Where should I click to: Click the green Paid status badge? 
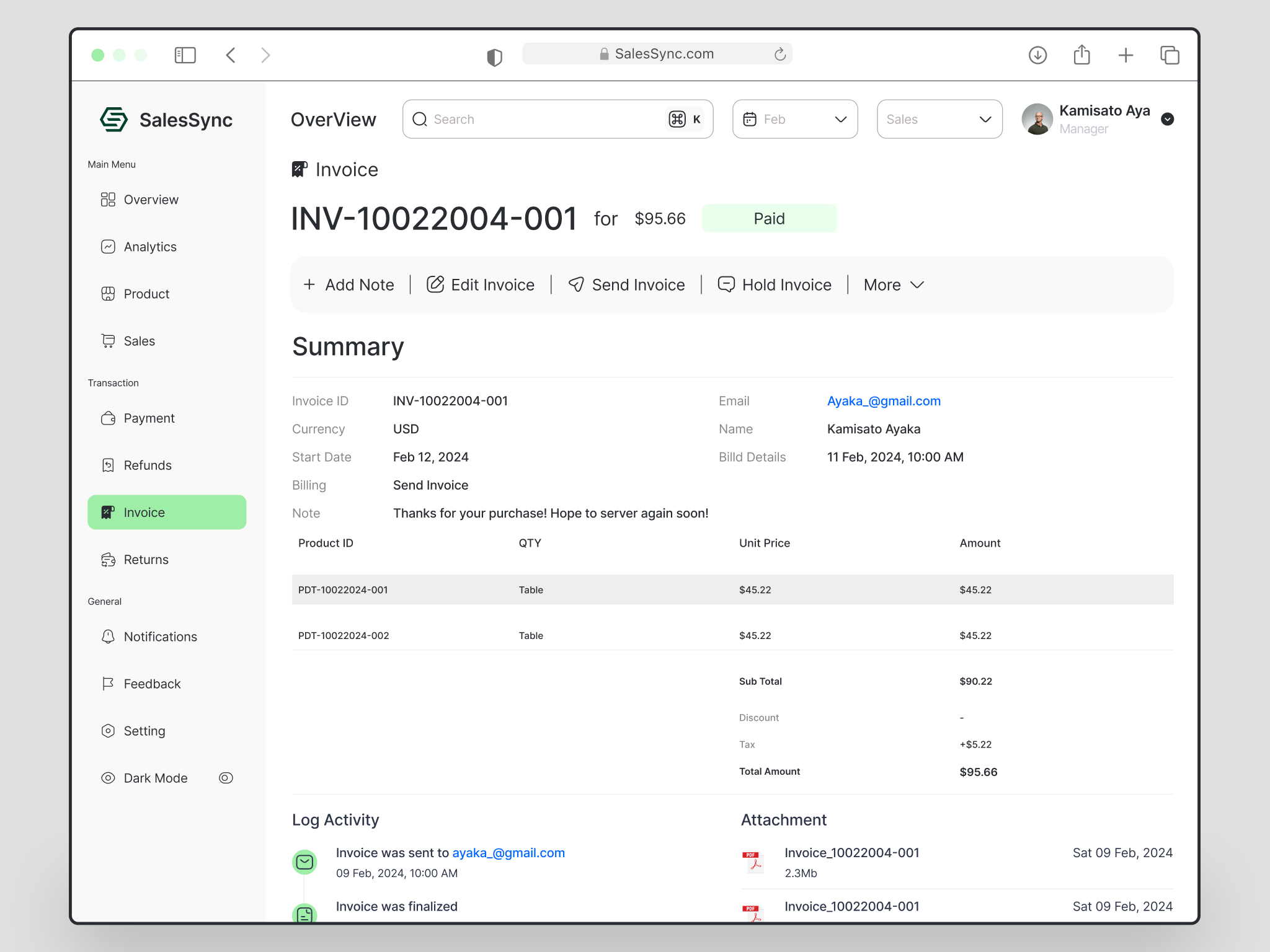(769, 218)
